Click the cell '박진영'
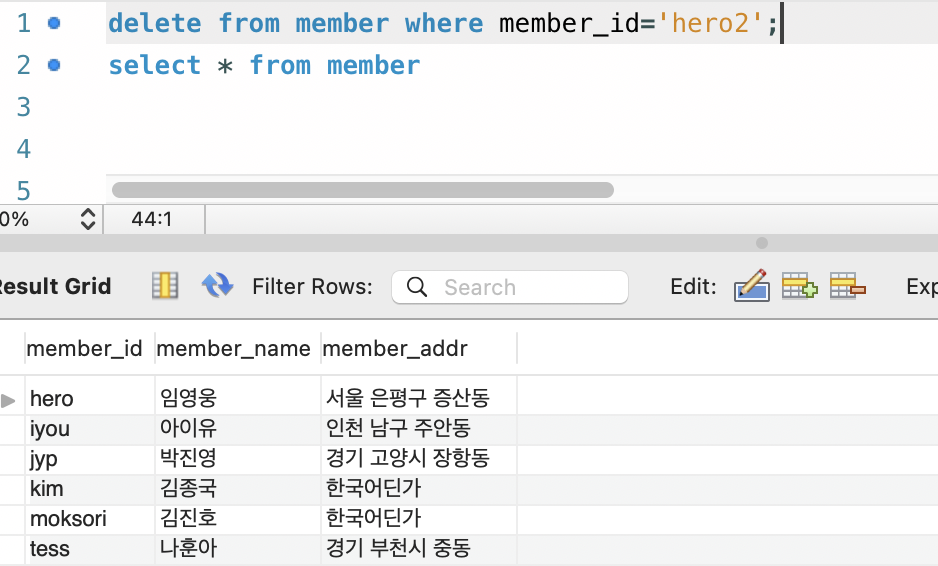 pos(237,459)
